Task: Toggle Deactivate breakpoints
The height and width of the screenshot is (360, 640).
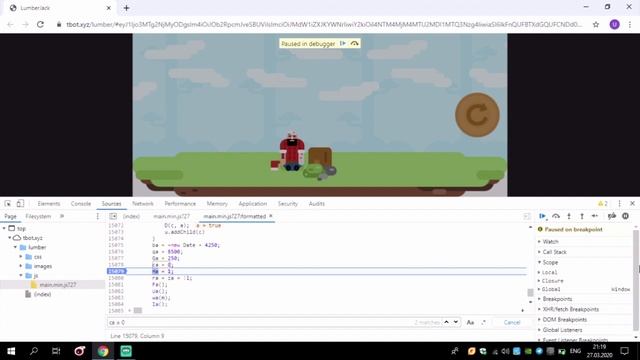Action: click(612, 216)
